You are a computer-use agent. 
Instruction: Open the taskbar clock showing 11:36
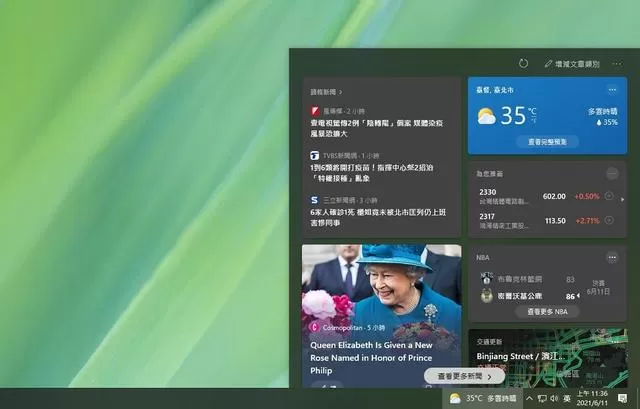(x=592, y=398)
